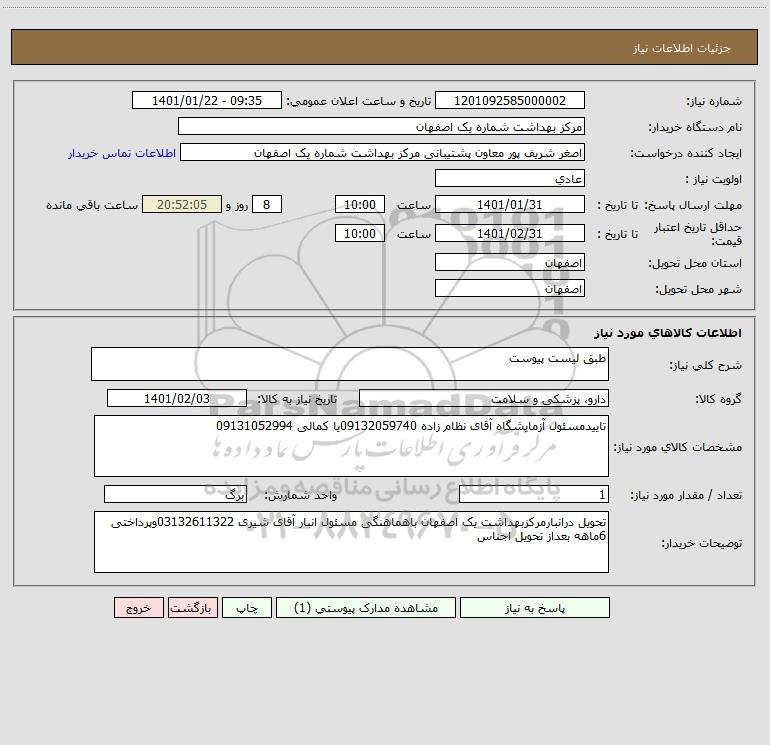Screen dimensions: 770x745
Task: Click the label 'تعداد / مقدار مورد نیاز:'
Action: click(686, 496)
